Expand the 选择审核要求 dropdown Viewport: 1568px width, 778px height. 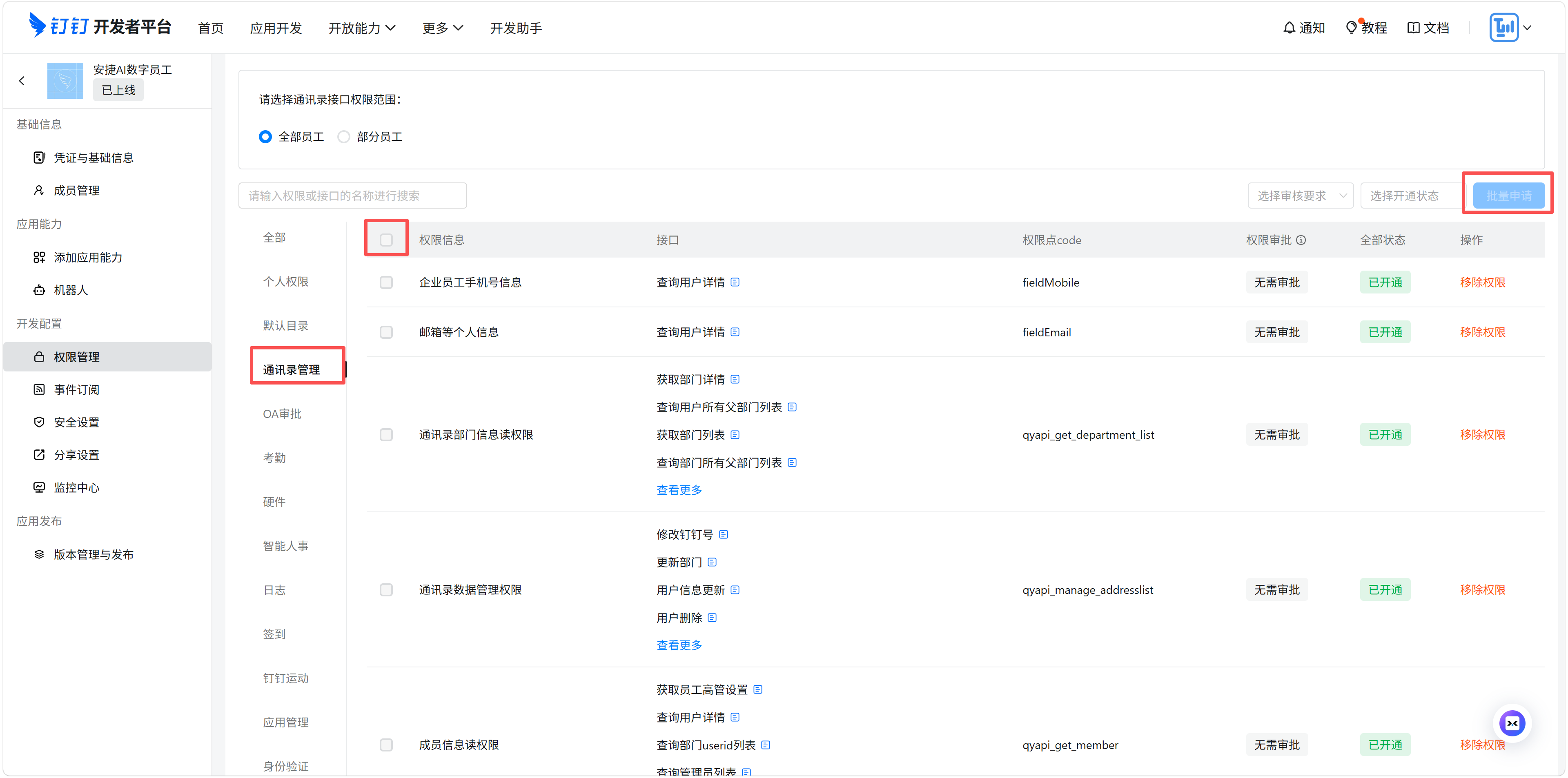(x=1300, y=195)
